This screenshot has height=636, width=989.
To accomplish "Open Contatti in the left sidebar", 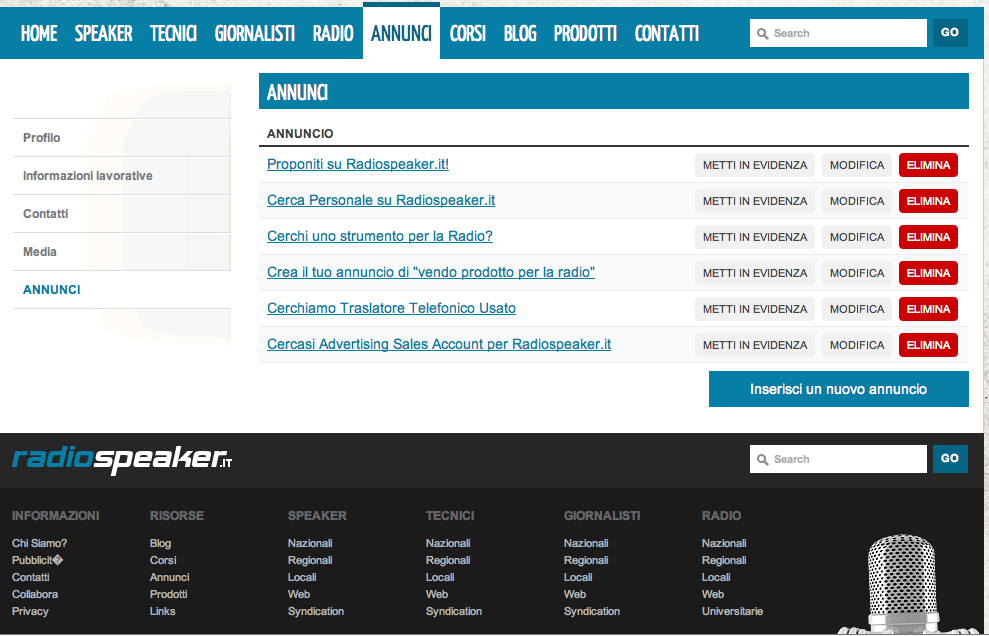I will 122,213.
